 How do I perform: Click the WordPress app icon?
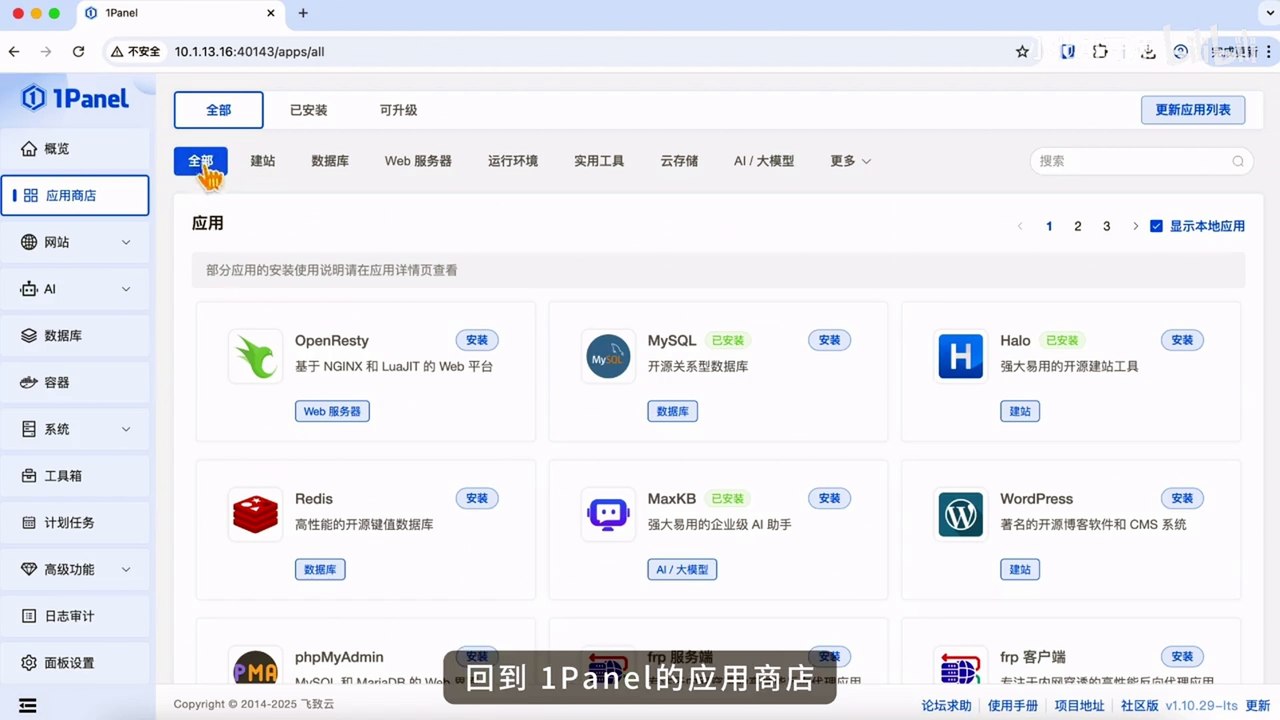961,514
